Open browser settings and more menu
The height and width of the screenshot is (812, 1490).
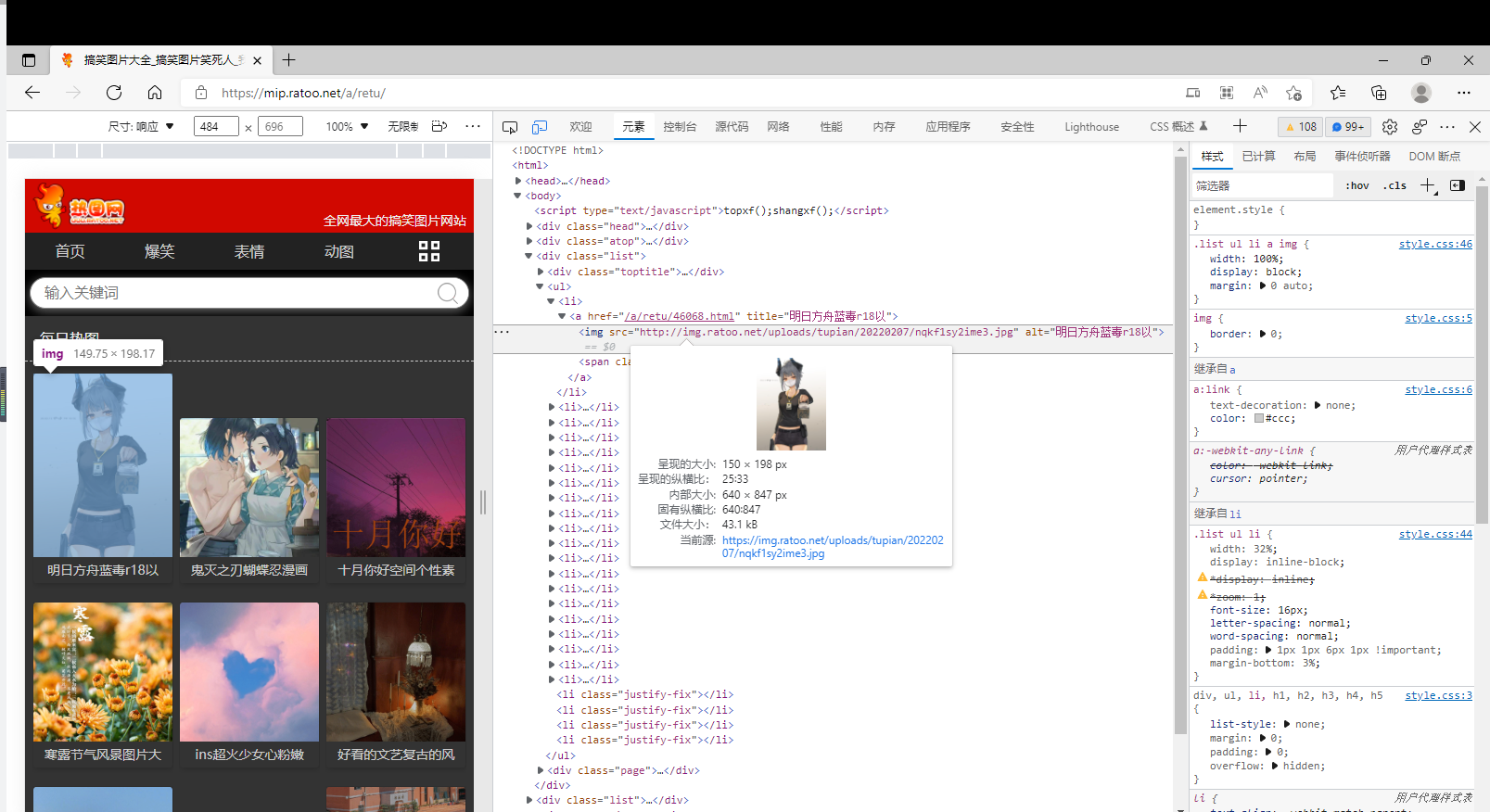(1464, 93)
